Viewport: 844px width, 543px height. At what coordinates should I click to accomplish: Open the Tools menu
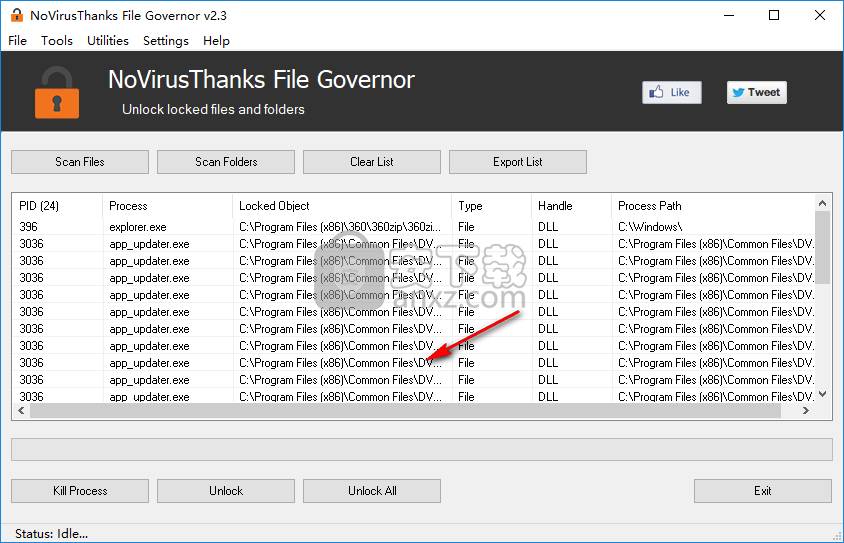pos(57,41)
